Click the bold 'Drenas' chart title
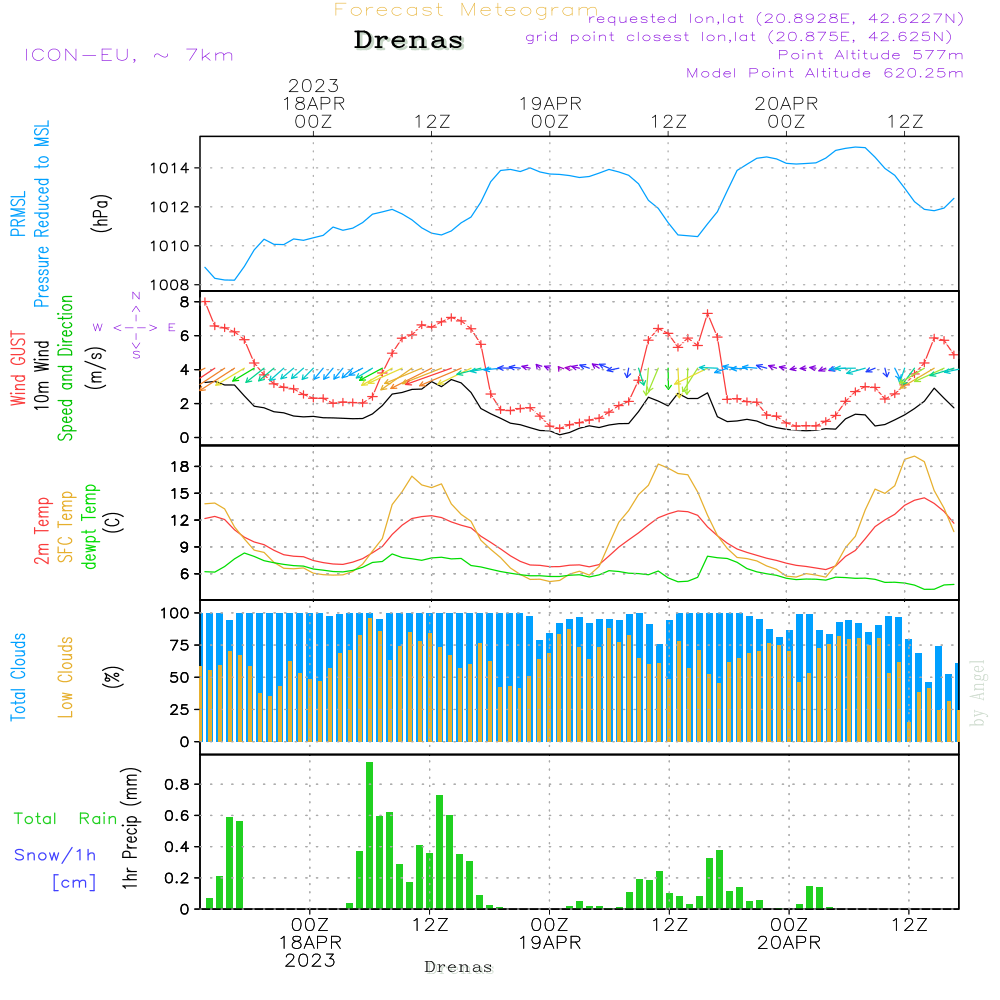This screenshot has width=1000, height=1000. [409, 40]
